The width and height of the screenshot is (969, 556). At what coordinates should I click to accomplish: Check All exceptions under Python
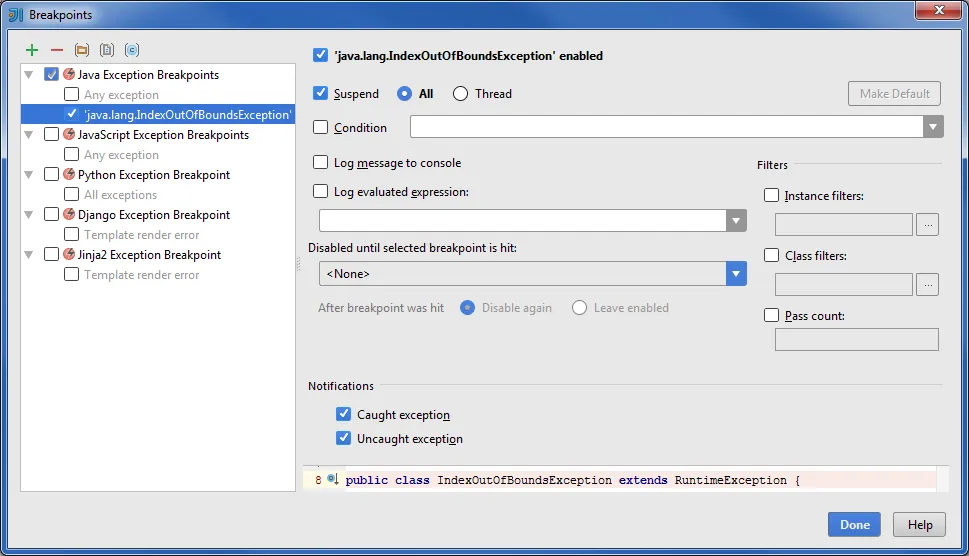[x=72, y=195]
